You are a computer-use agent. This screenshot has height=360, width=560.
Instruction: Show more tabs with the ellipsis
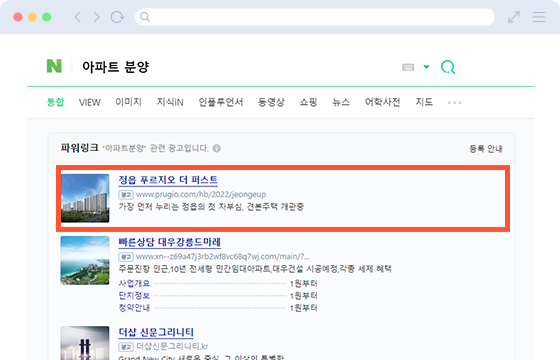click(455, 103)
